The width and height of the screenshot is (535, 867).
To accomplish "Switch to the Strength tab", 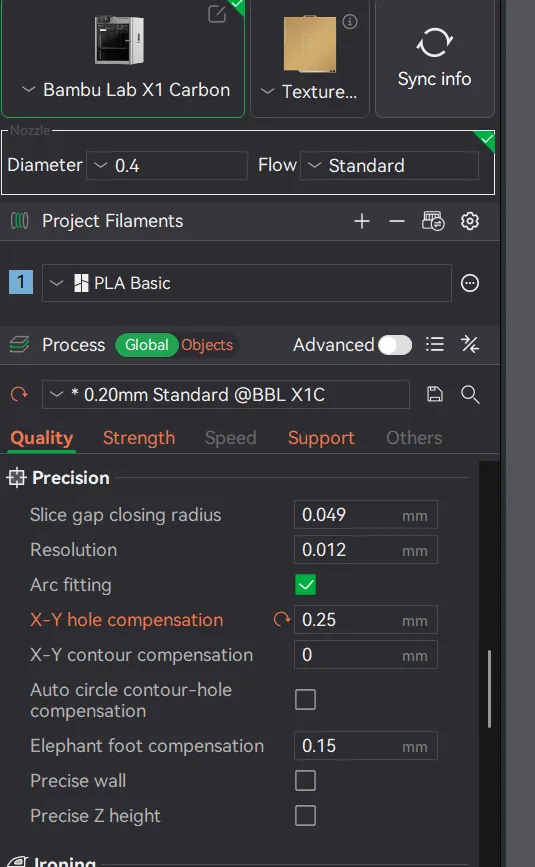I will (139, 438).
